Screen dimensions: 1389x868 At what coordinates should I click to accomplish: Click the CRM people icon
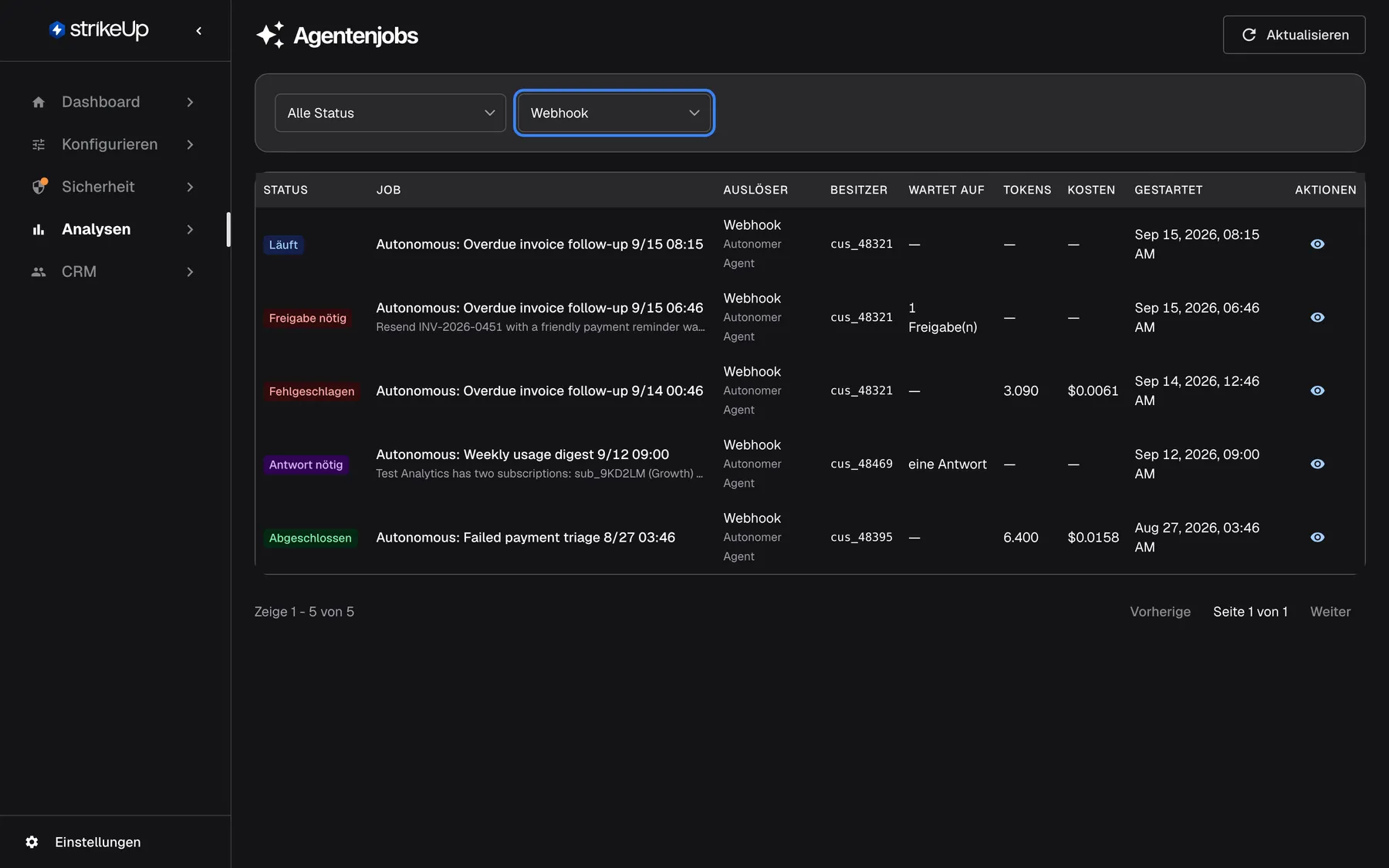(x=39, y=272)
